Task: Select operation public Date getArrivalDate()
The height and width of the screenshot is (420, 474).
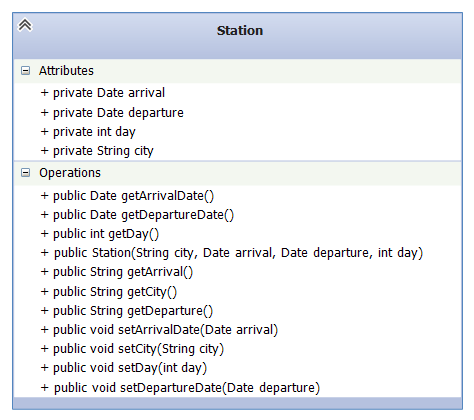Action: [127, 196]
